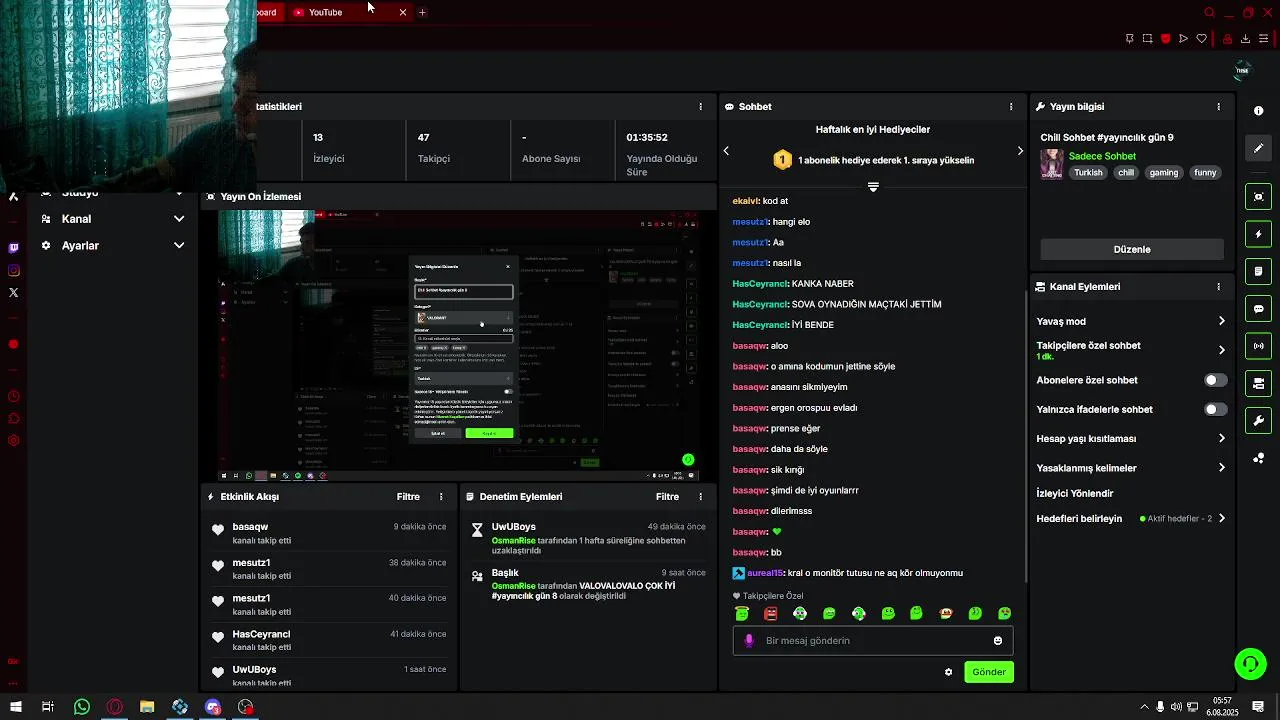
Task: Open the chat bubble icon in right toolbar
Action: (1259, 309)
